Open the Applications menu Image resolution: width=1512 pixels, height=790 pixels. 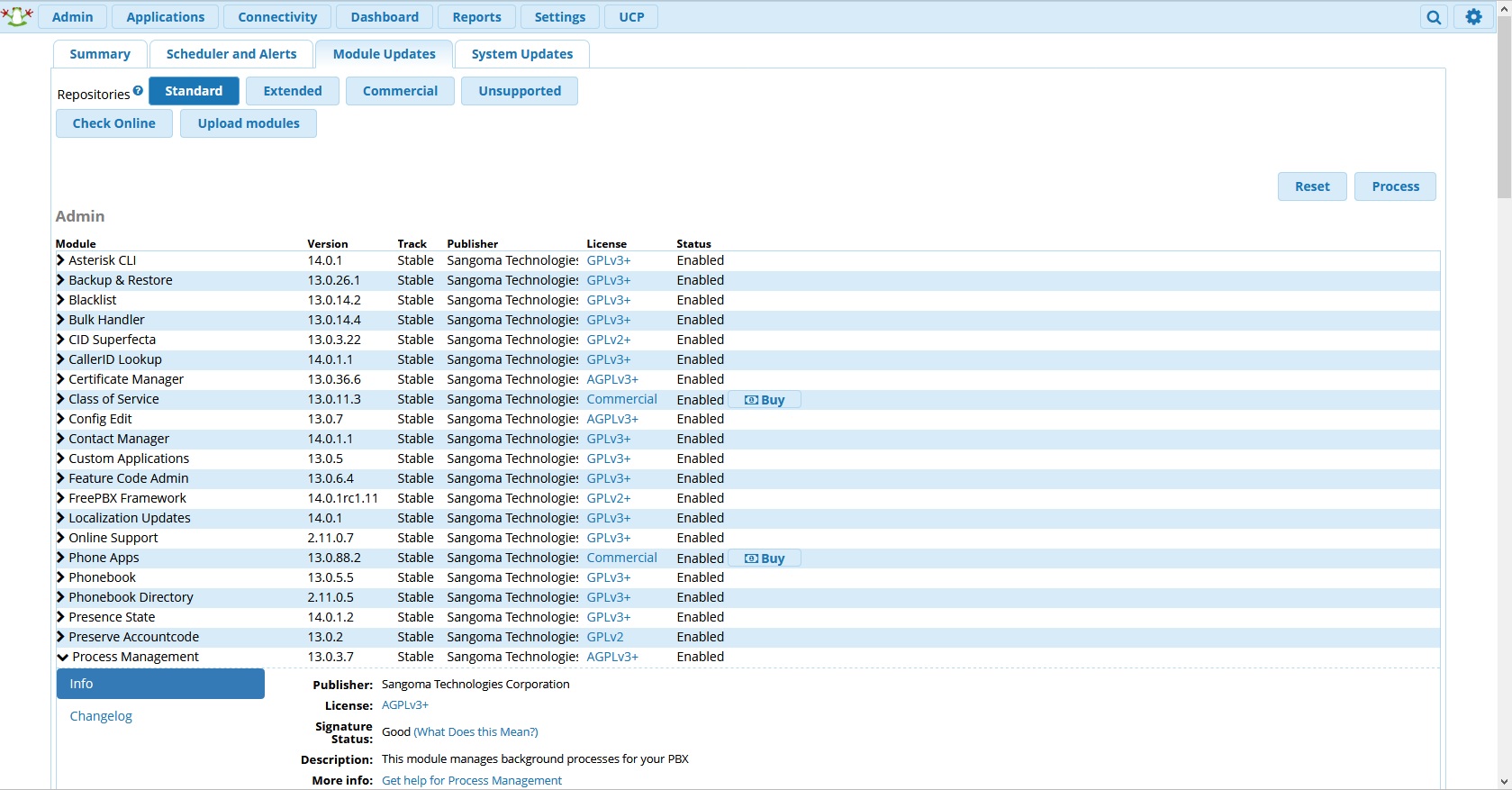(x=166, y=17)
